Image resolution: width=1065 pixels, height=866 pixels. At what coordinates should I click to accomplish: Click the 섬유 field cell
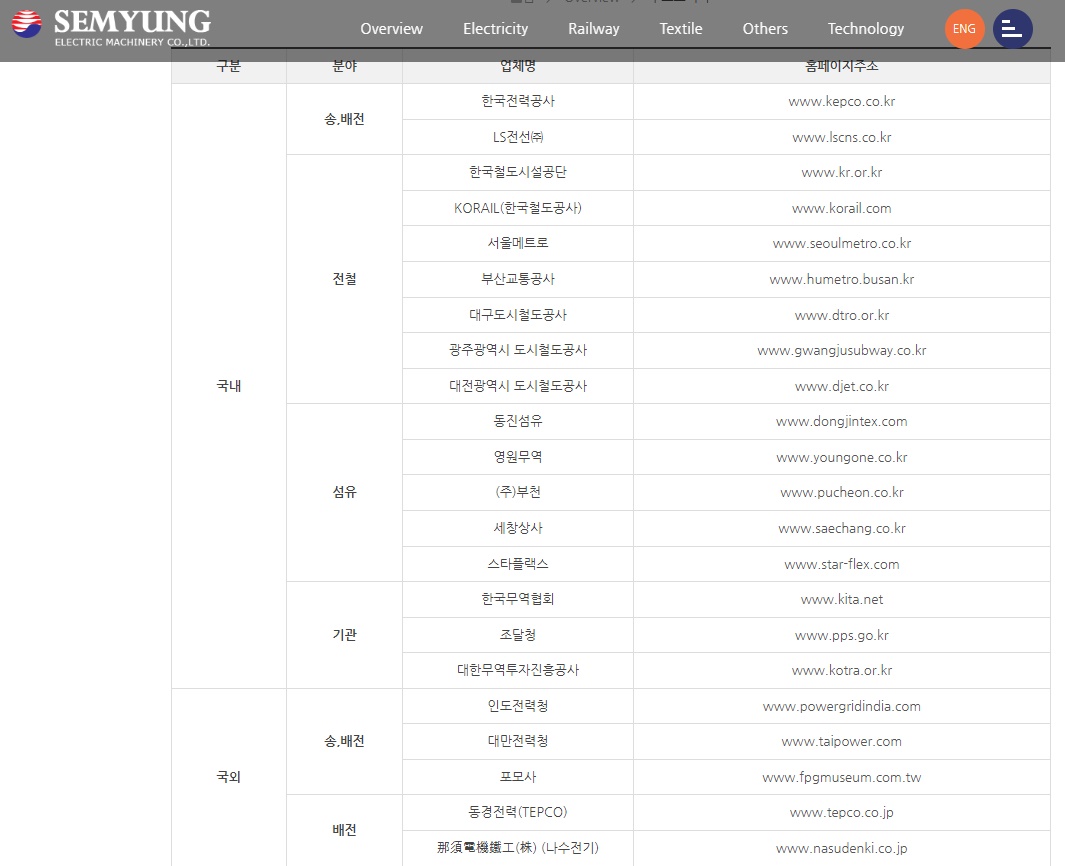tap(344, 492)
